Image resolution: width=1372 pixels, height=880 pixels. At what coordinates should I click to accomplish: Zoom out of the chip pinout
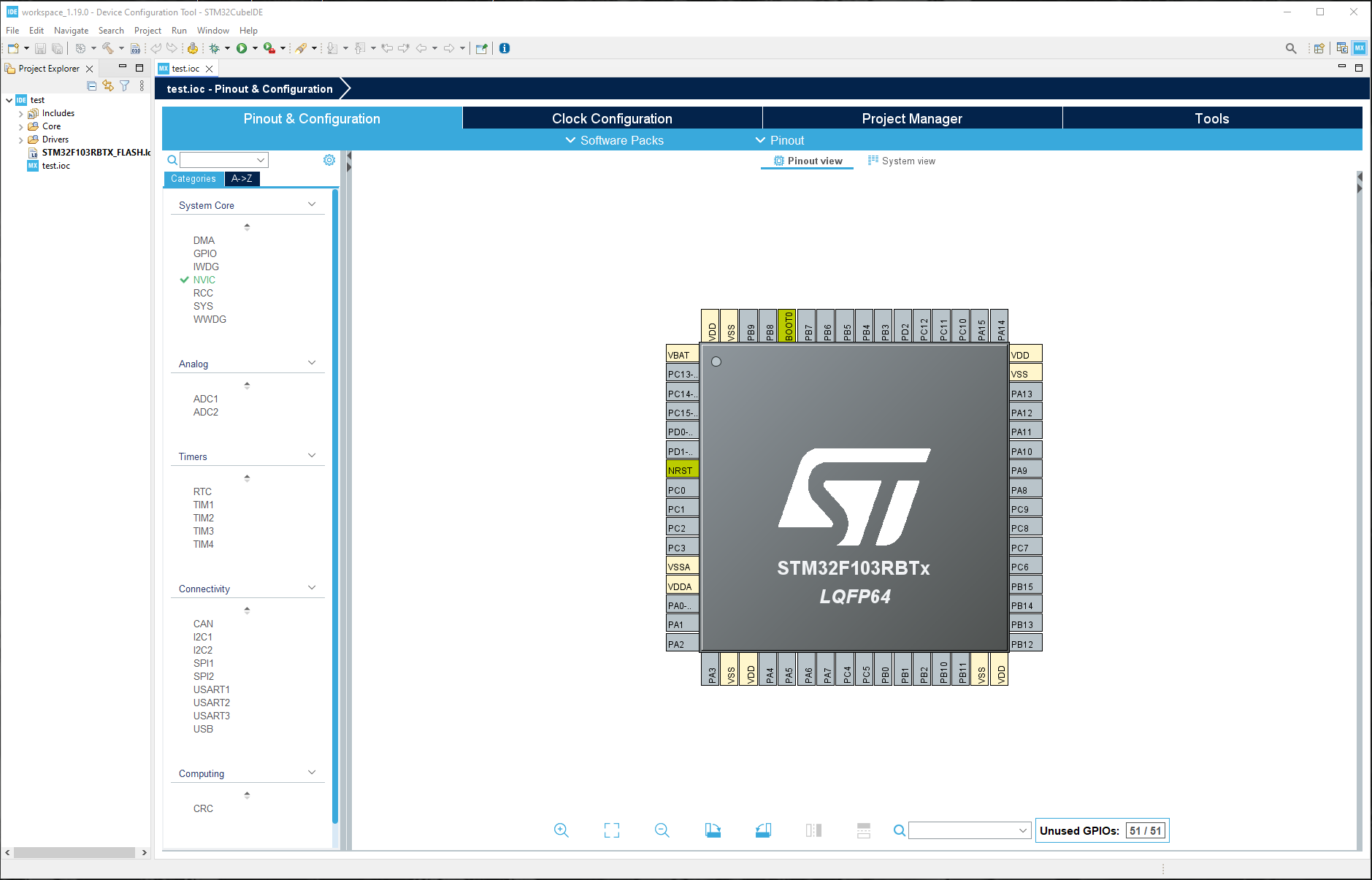662,830
